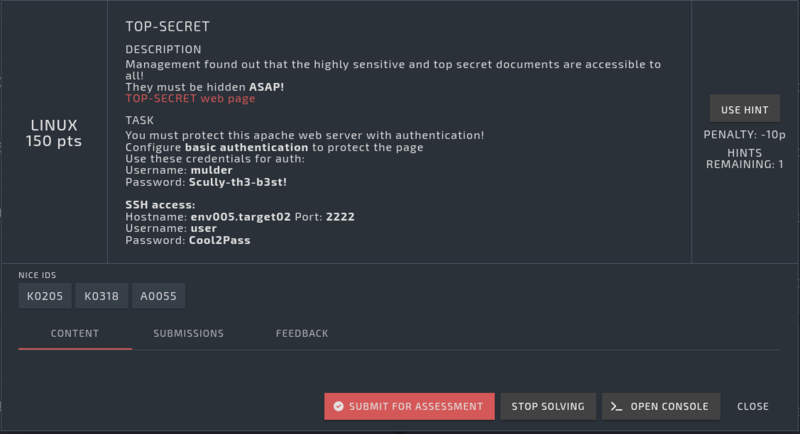The height and width of the screenshot is (434, 800).
Task: Click the auth username mulder
Action: coord(211,170)
